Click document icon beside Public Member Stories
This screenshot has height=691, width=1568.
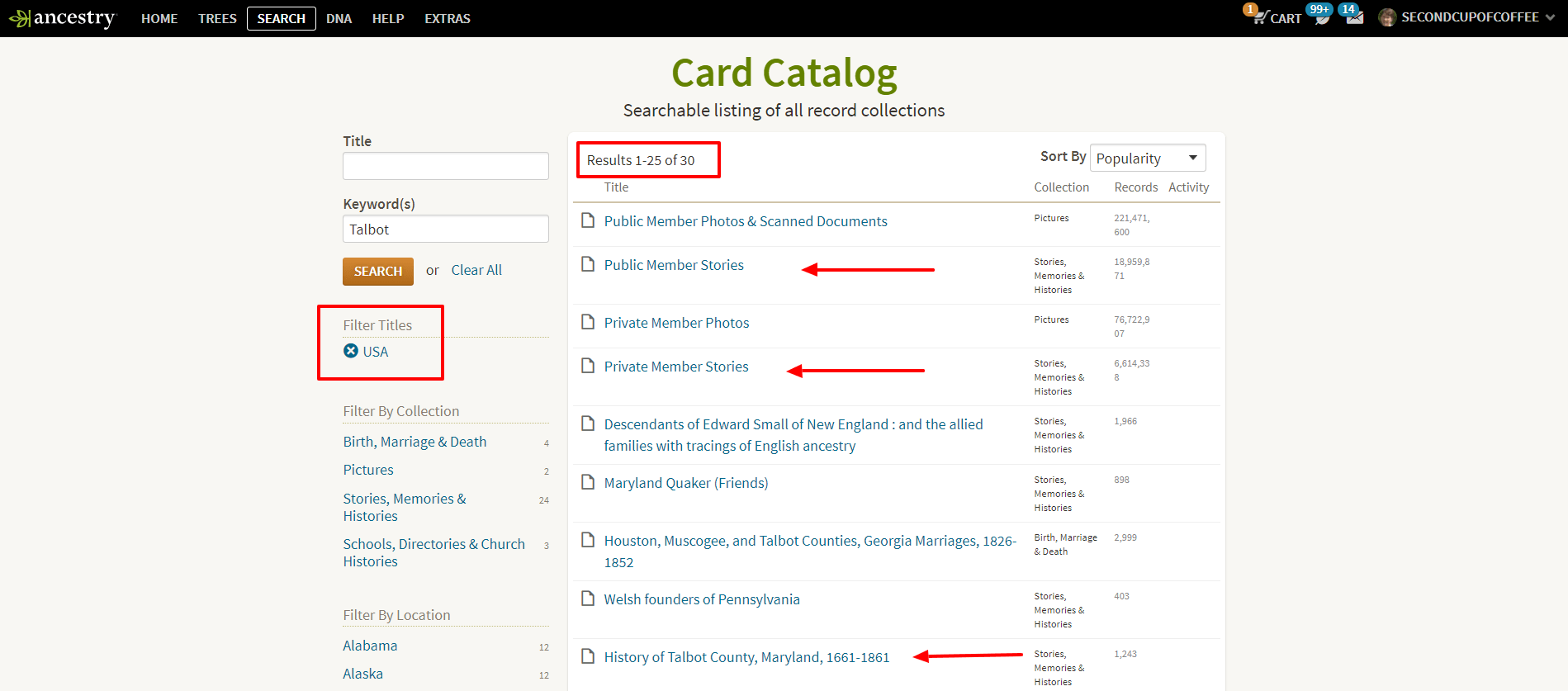[588, 264]
